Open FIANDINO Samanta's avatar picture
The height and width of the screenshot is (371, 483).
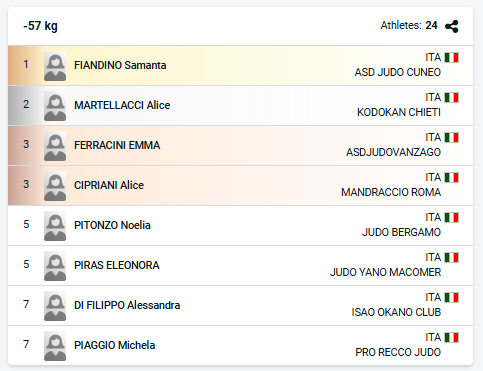coord(55,66)
